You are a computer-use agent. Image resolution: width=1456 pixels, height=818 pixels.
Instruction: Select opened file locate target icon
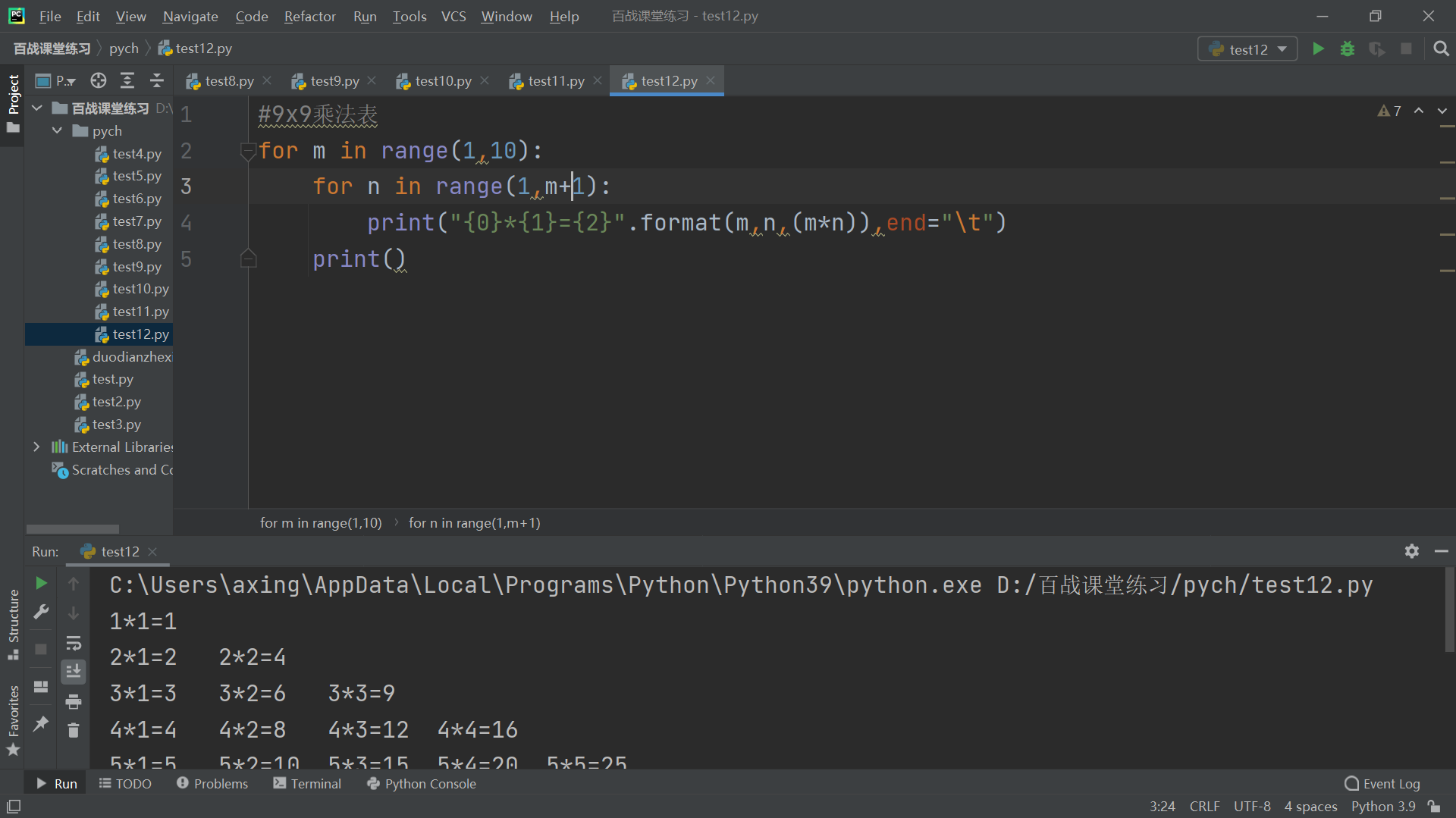(x=99, y=81)
